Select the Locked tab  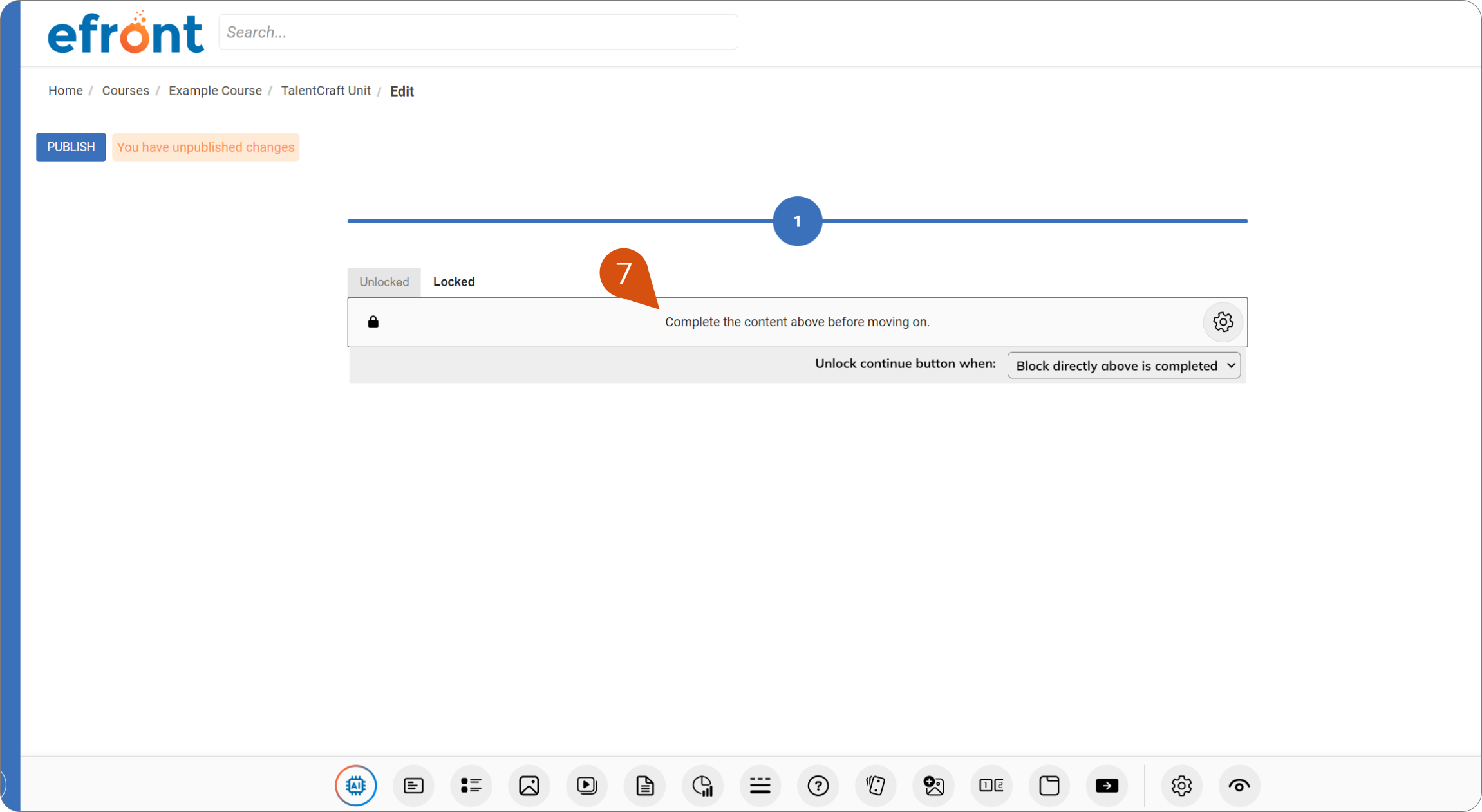click(454, 282)
